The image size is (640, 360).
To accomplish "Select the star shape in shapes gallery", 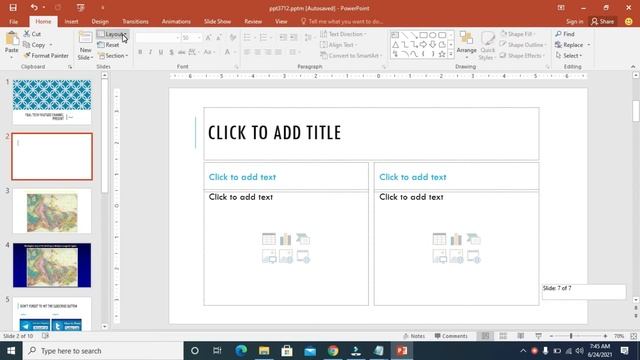I will tap(442, 54).
